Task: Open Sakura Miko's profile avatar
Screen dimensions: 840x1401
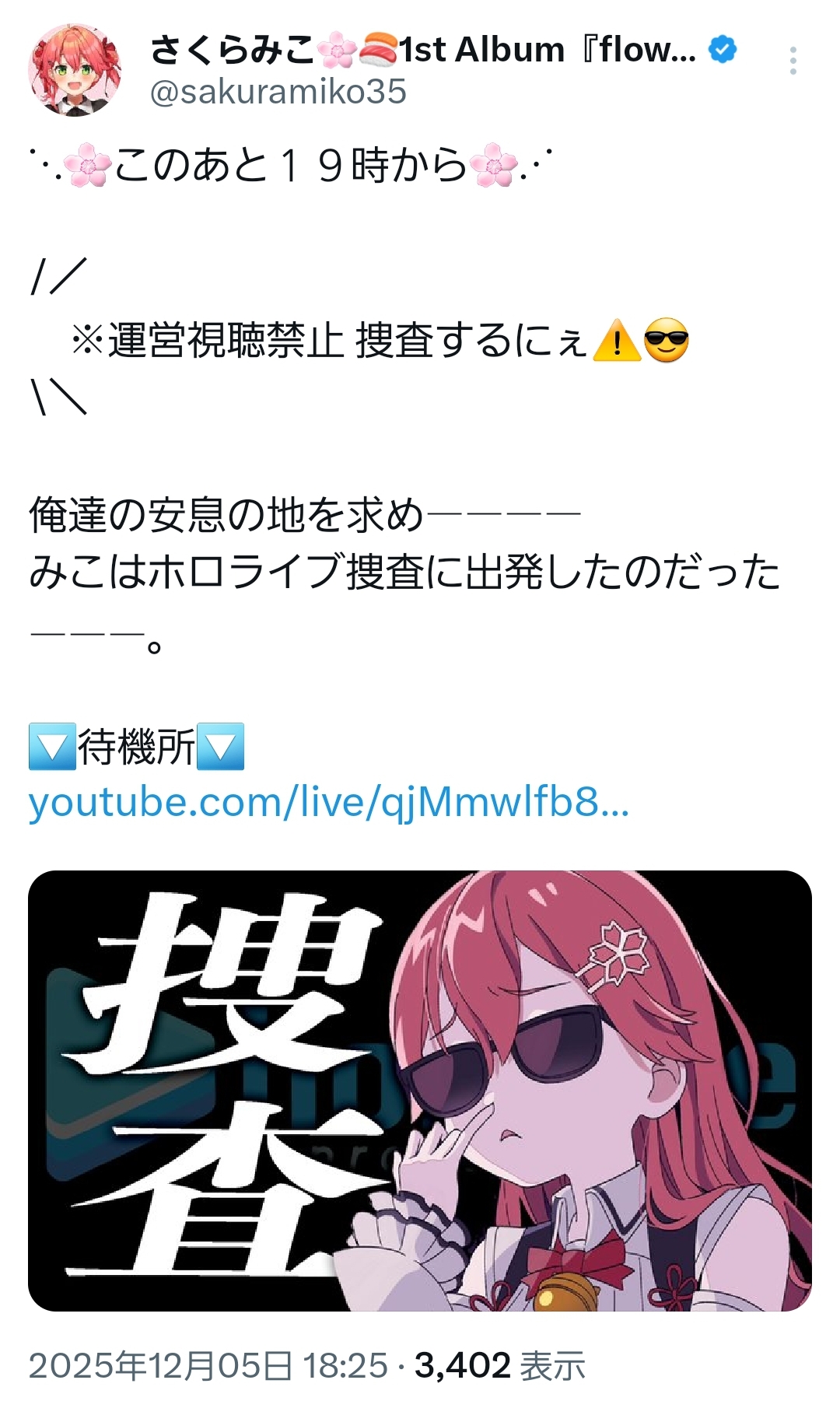Action: [x=75, y=70]
